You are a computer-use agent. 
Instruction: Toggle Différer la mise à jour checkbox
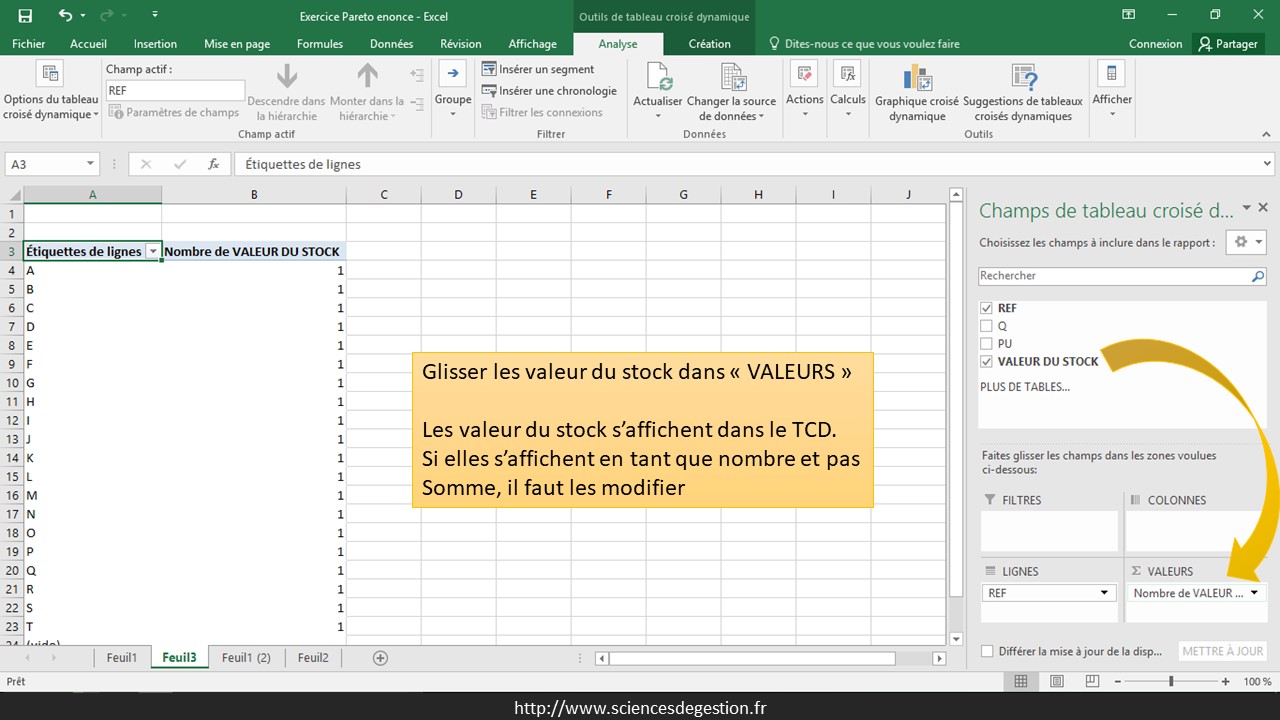click(988, 651)
